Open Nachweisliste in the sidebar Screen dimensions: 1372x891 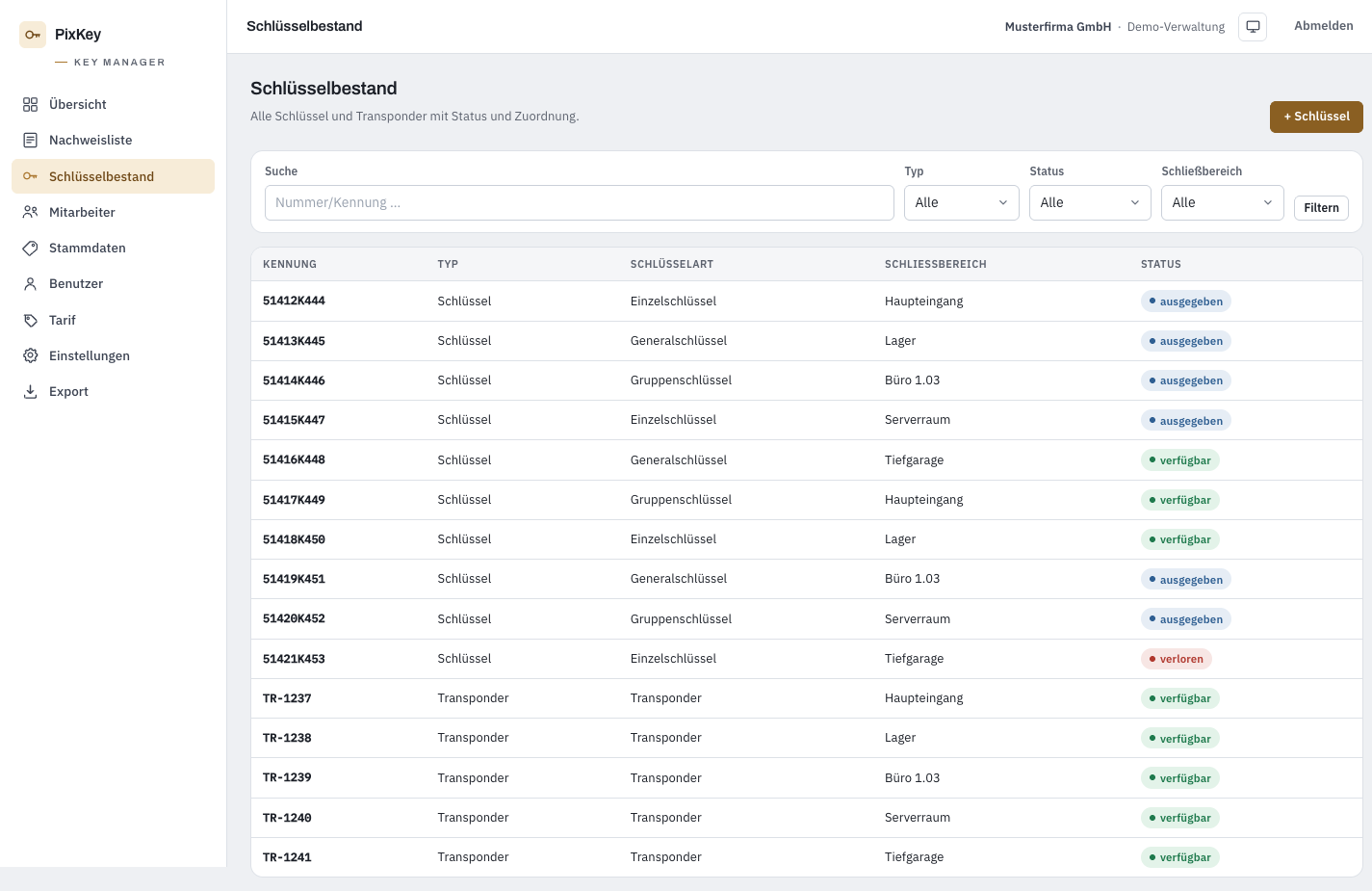click(113, 140)
